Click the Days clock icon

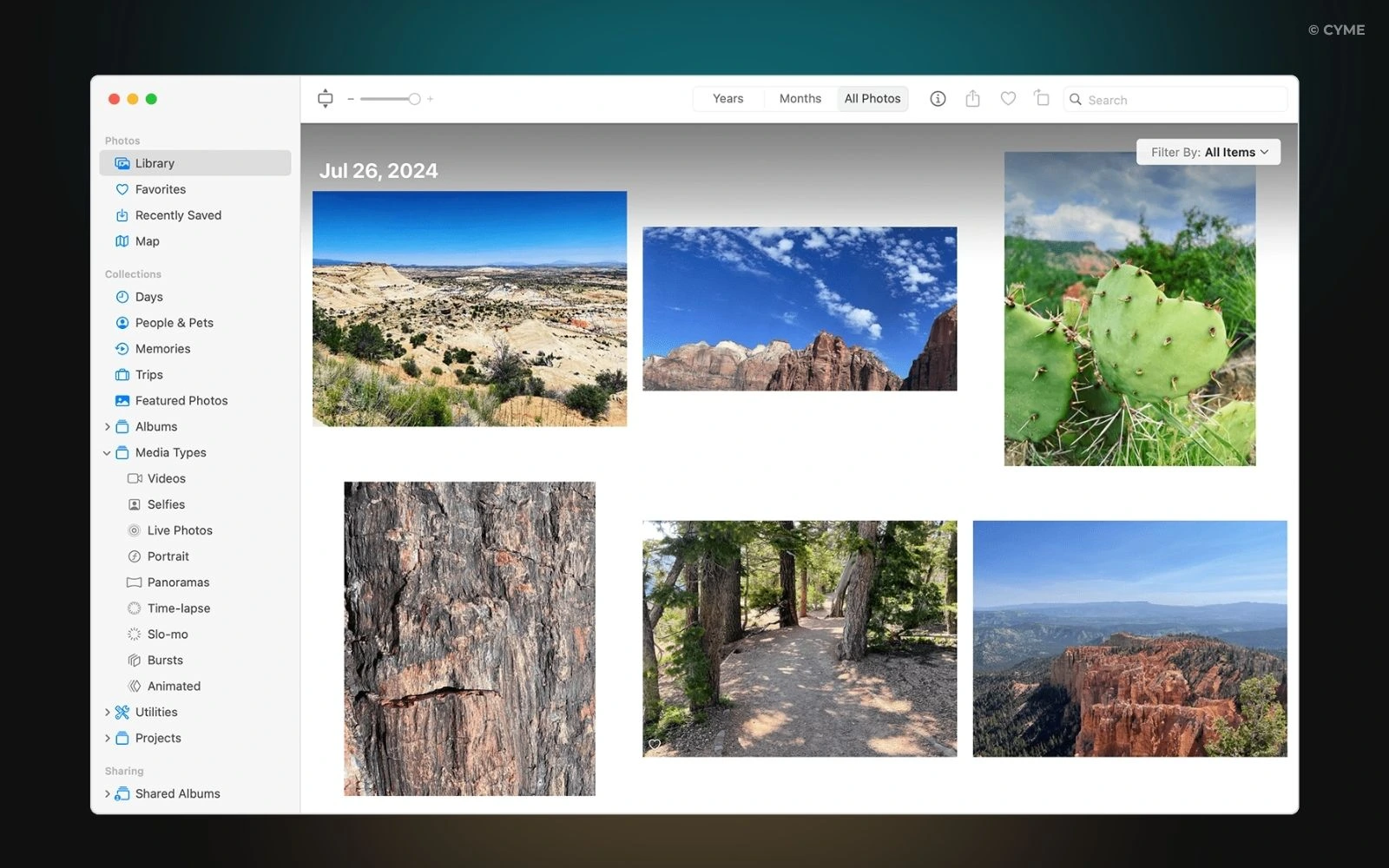(x=122, y=297)
